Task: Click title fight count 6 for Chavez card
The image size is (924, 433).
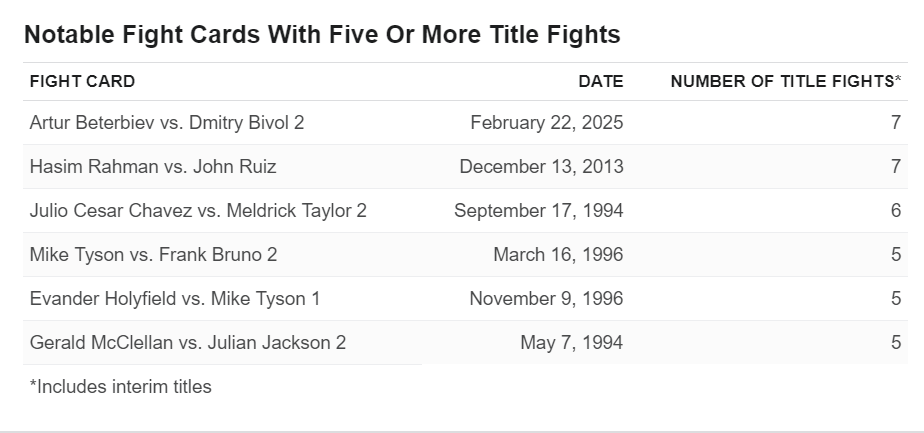Action: pos(896,210)
